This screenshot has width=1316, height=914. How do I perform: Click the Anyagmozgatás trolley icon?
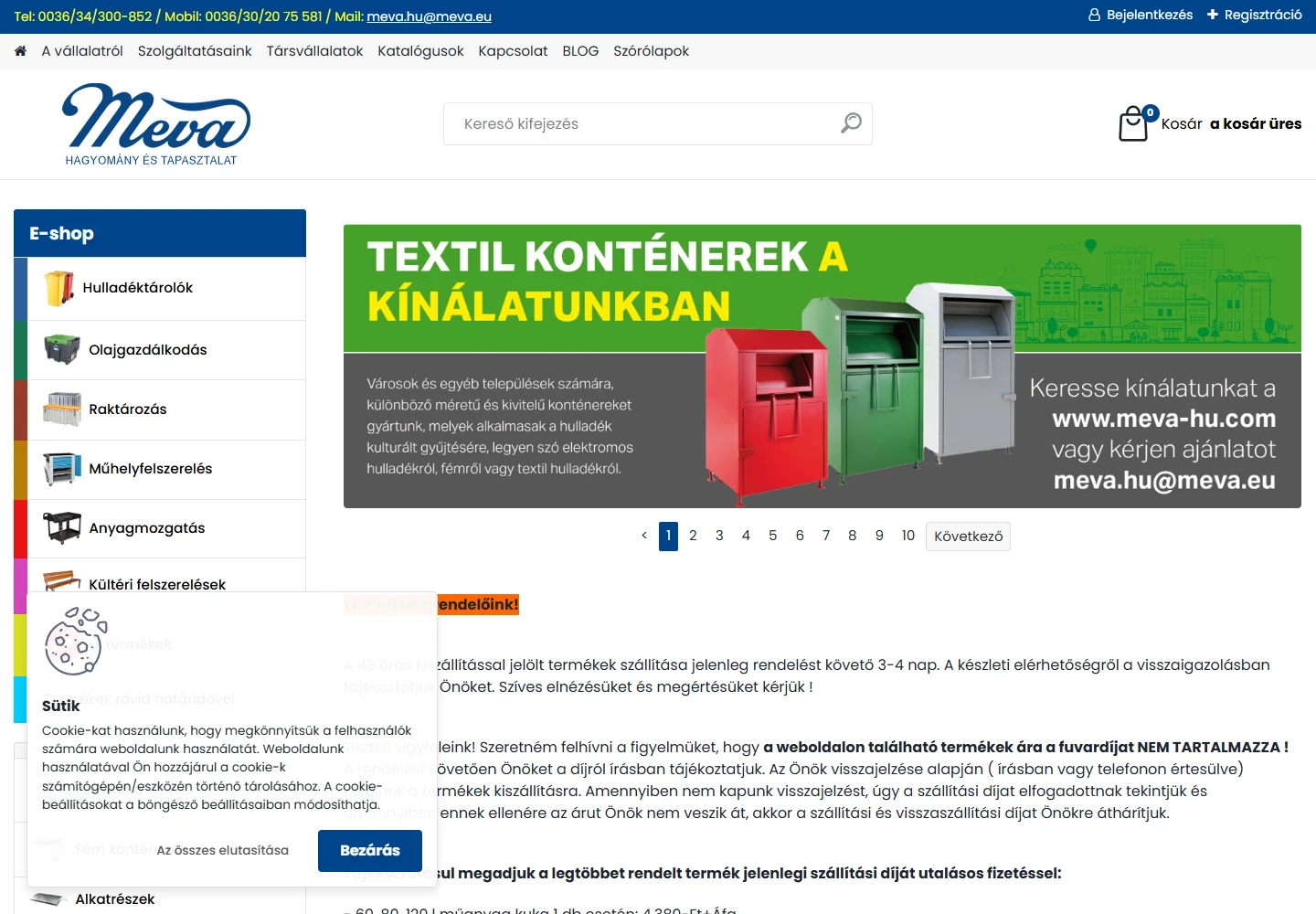tap(61, 527)
